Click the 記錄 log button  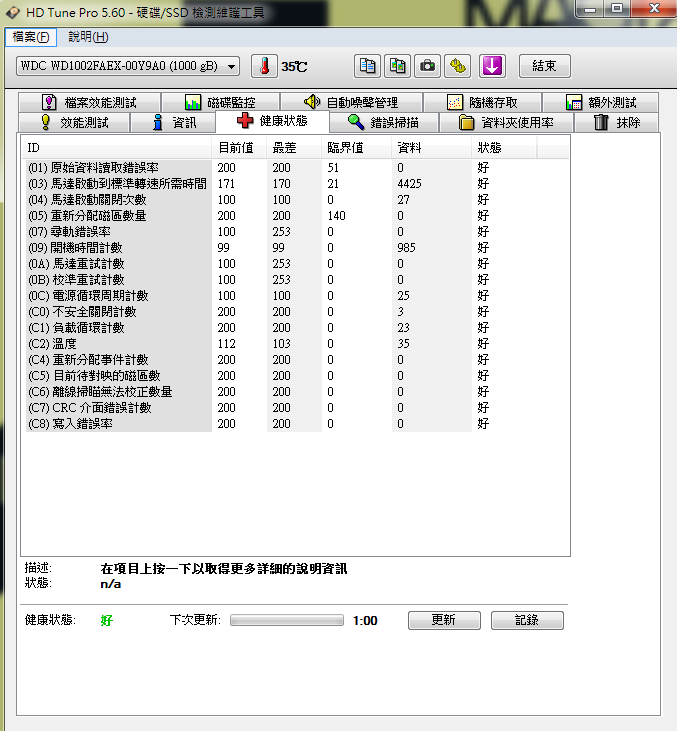click(527, 620)
